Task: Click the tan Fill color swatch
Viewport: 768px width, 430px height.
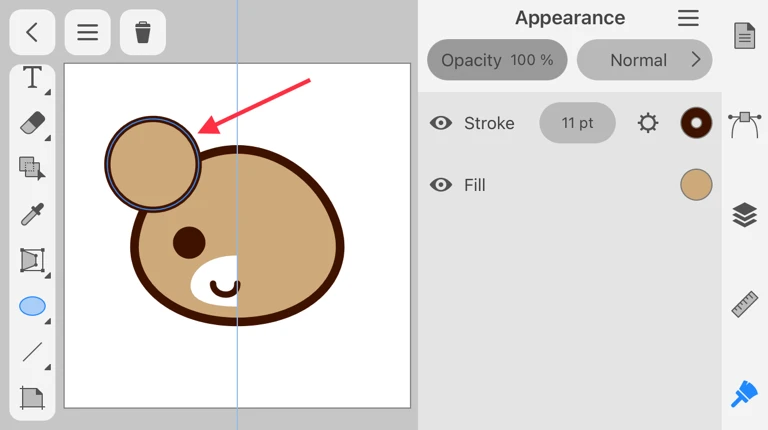Action: [696, 185]
